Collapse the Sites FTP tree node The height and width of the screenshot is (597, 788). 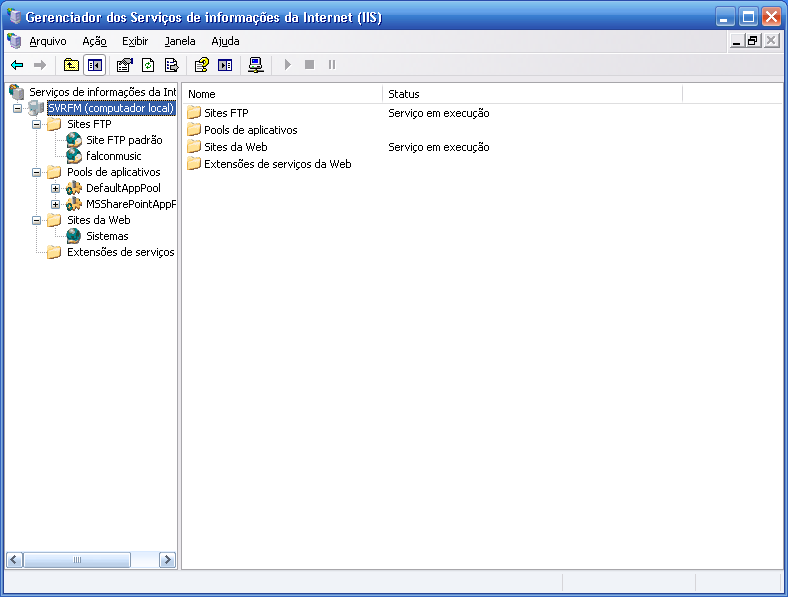coord(37,124)
